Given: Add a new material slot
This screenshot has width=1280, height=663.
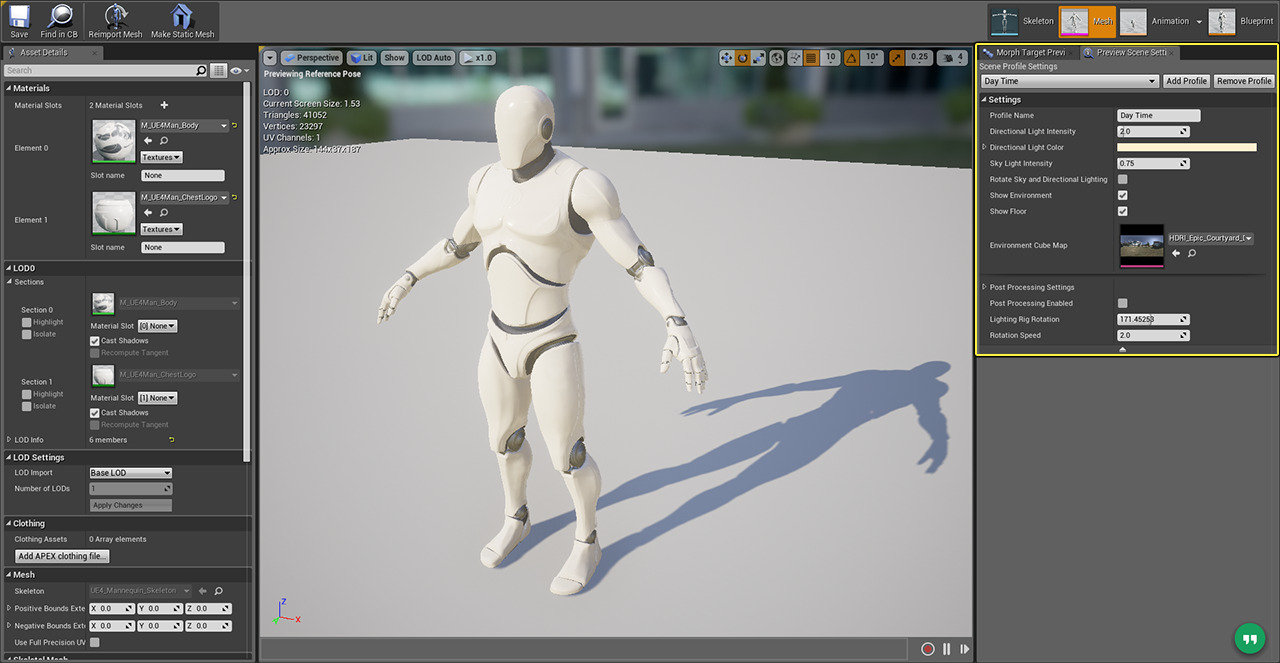Looking at the screenshot, I should click(x=164, y=105).
